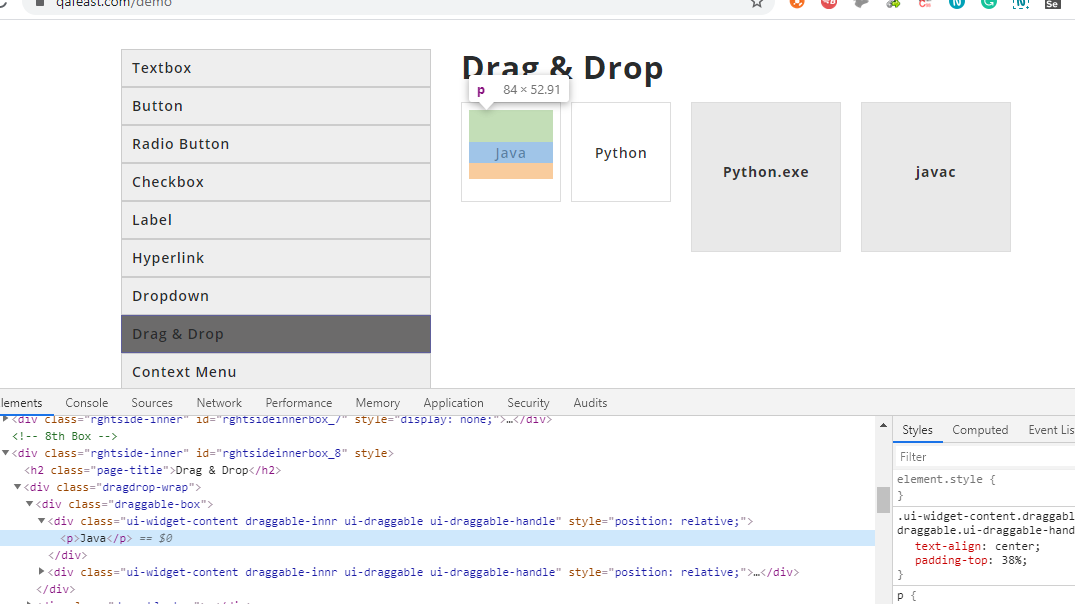Select the <p>Java</p> DOM node
Image resolution: width=1075 pixels, height=604 pixels.
(437, 538)
